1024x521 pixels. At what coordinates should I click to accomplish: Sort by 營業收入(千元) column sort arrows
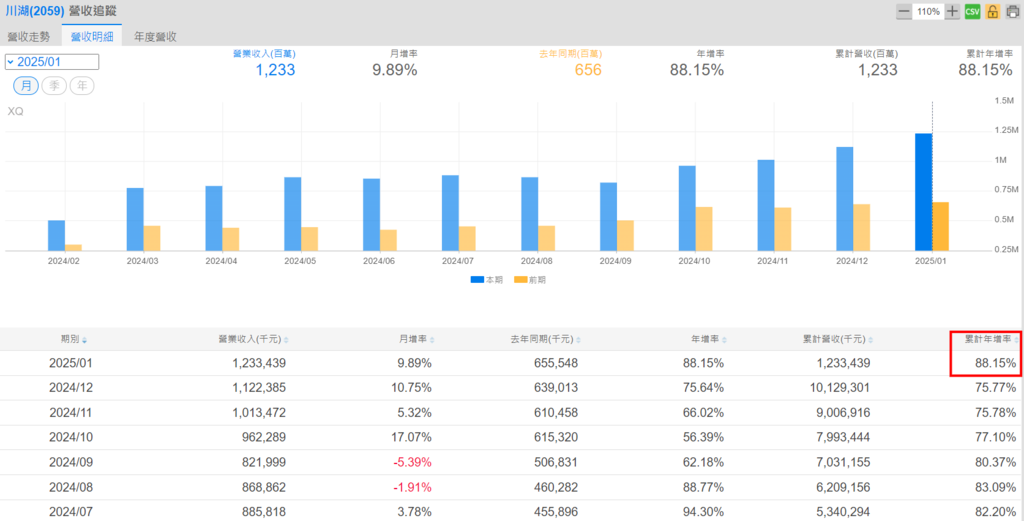[x=286, y=340]
